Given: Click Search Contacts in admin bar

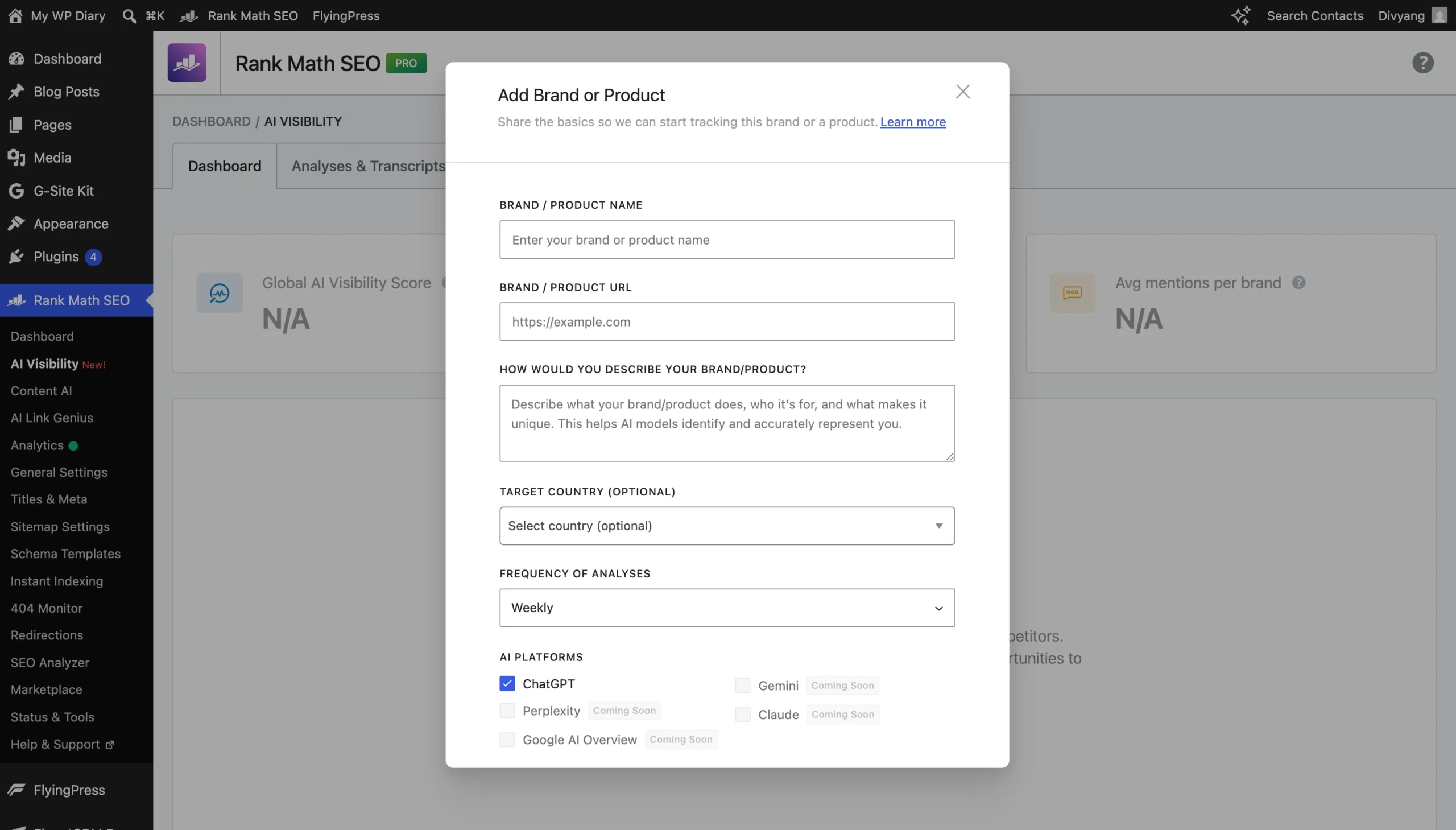Looking at the screenshot, I should click(x=1315, y=16).
